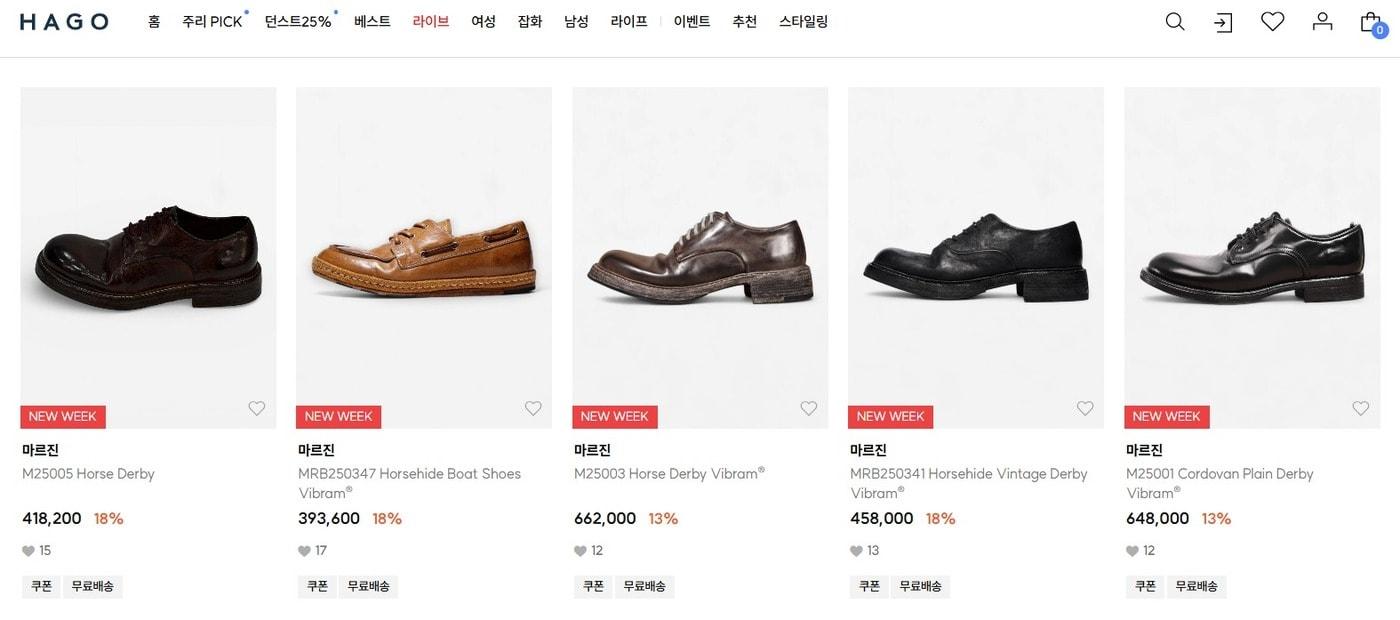The image size is (1400, 620).
Task: Click the 쿠폰 tag under Cordovan Plain Derby
Action: click(x=1145, y=587)
